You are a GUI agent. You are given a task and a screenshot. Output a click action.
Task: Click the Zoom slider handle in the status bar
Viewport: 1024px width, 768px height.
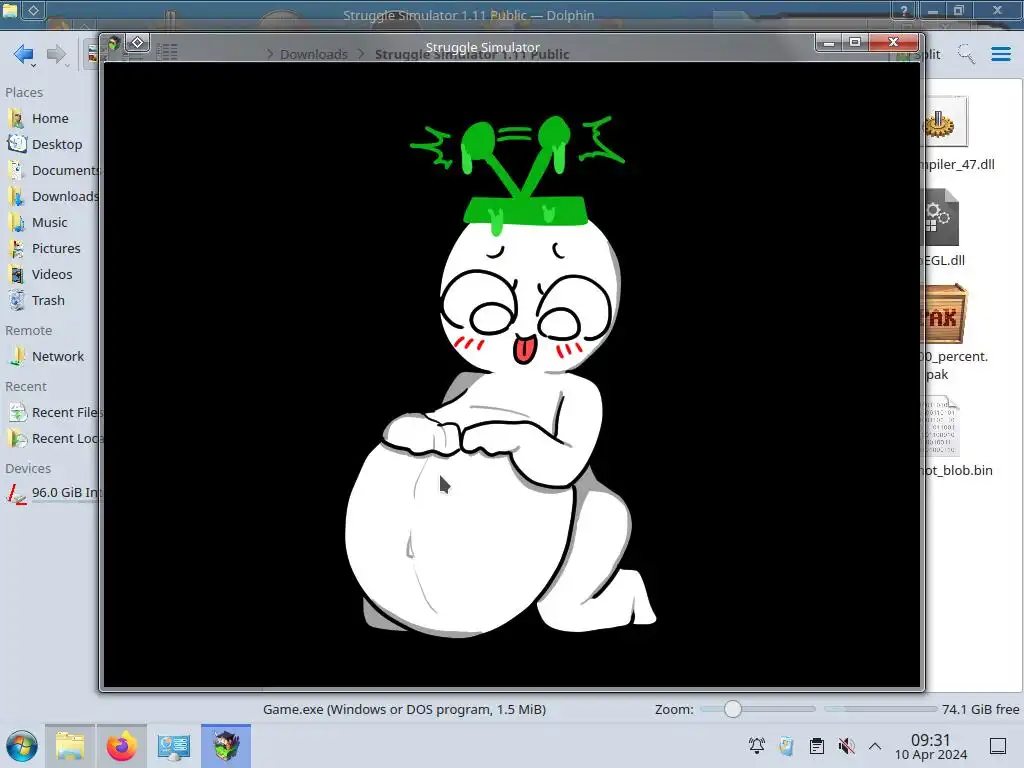[733, 709]
